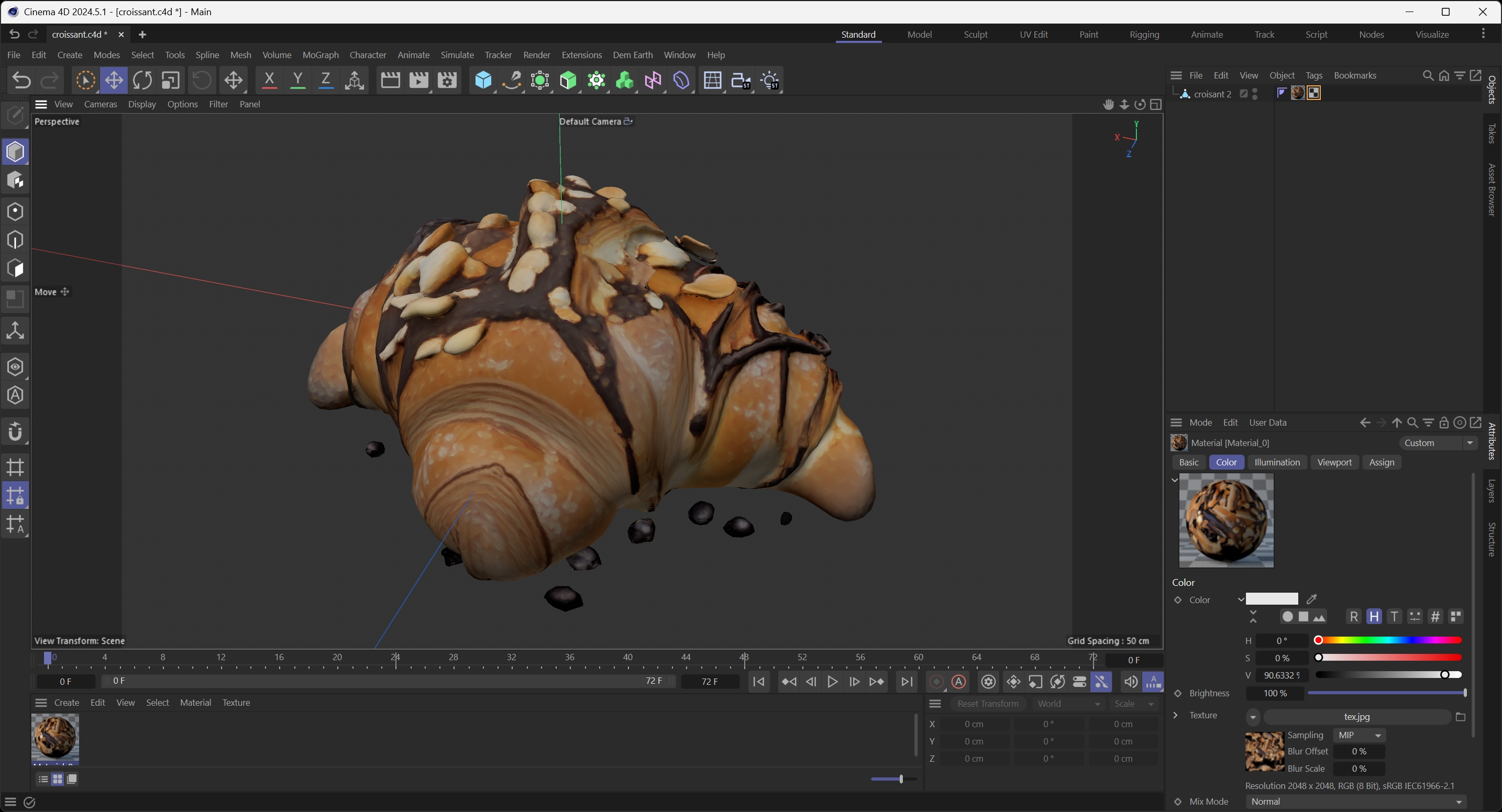1502x812 pixels.
Task: Select the Scale tool icon
Action: click(x=170, y=81)
